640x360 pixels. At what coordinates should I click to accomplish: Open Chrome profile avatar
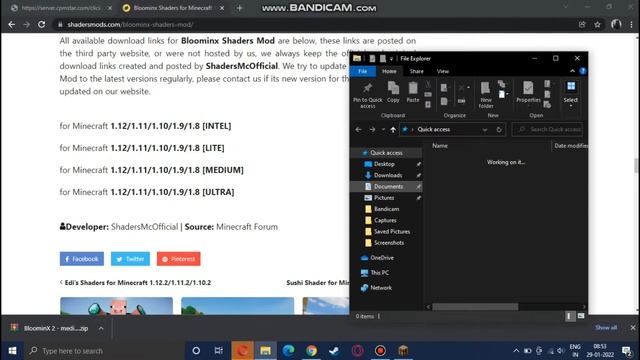[616, 24]
